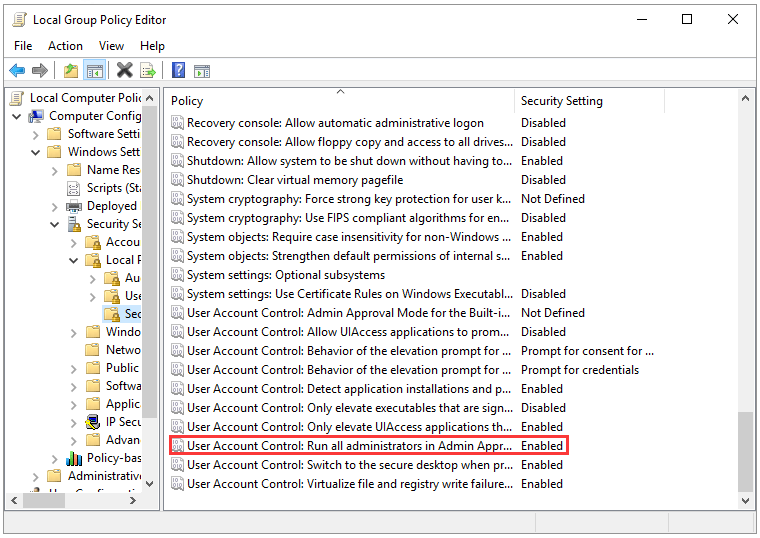Click tree pane scroll down arrow
Screen dimensions: 760x538
click(150, 484)
